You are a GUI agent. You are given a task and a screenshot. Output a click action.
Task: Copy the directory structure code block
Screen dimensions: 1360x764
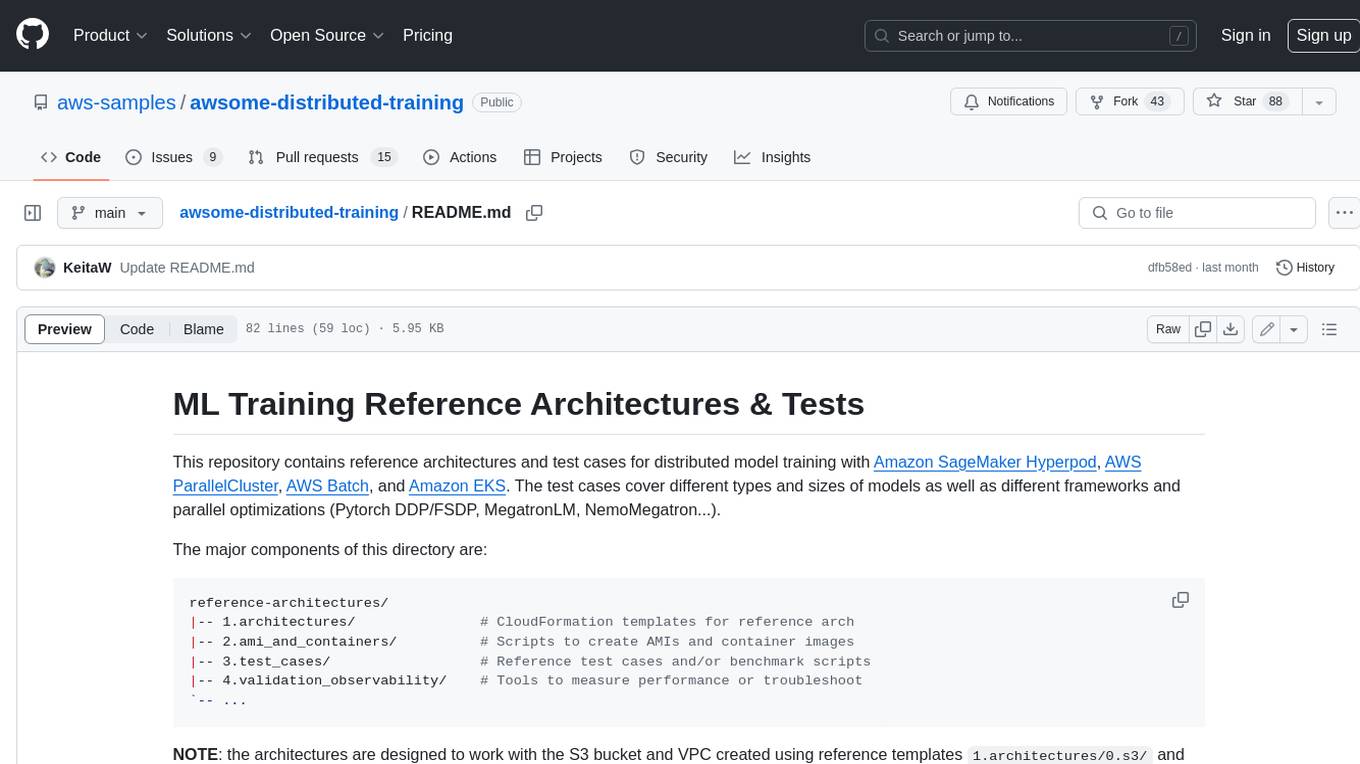(1180, 600)
